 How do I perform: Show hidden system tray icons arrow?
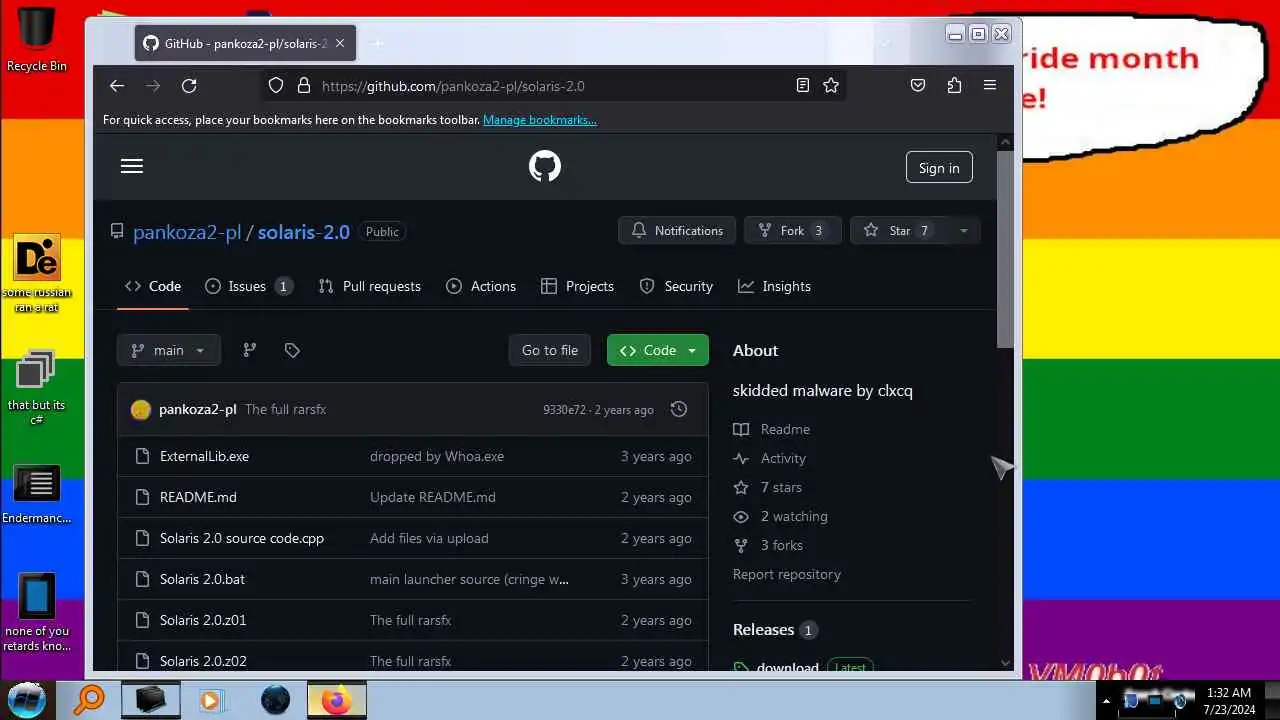pos(1107,700)
